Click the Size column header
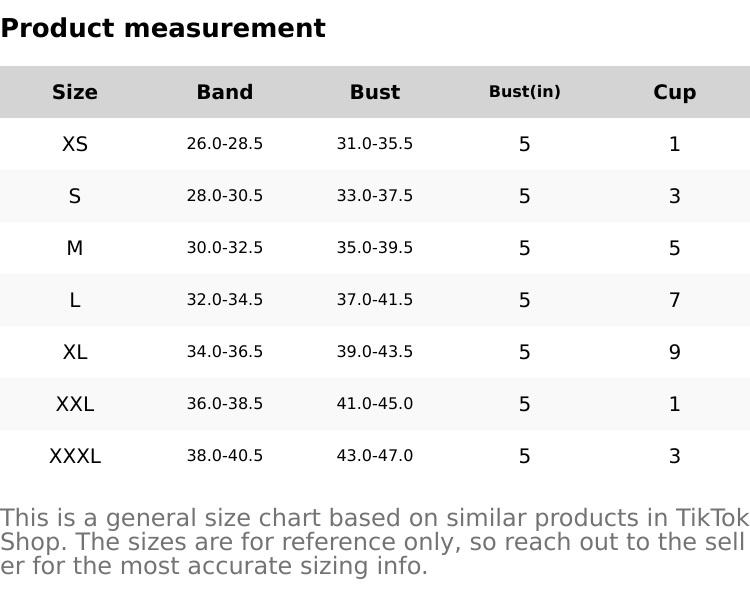750x602 pixels. pos(75,92)
